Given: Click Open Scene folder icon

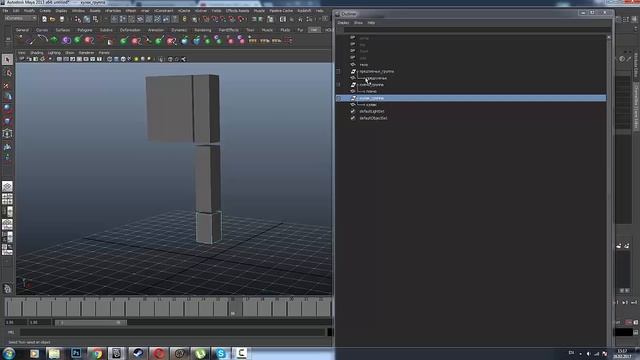Looking at the screenshot, I should pyautogui.click(x=52, y=19).
